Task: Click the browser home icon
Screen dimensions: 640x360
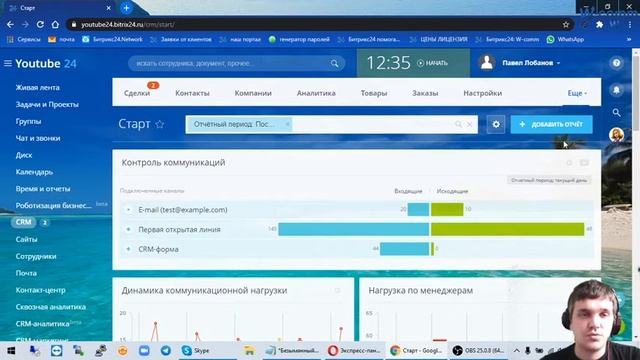Action: pos(55,24)
